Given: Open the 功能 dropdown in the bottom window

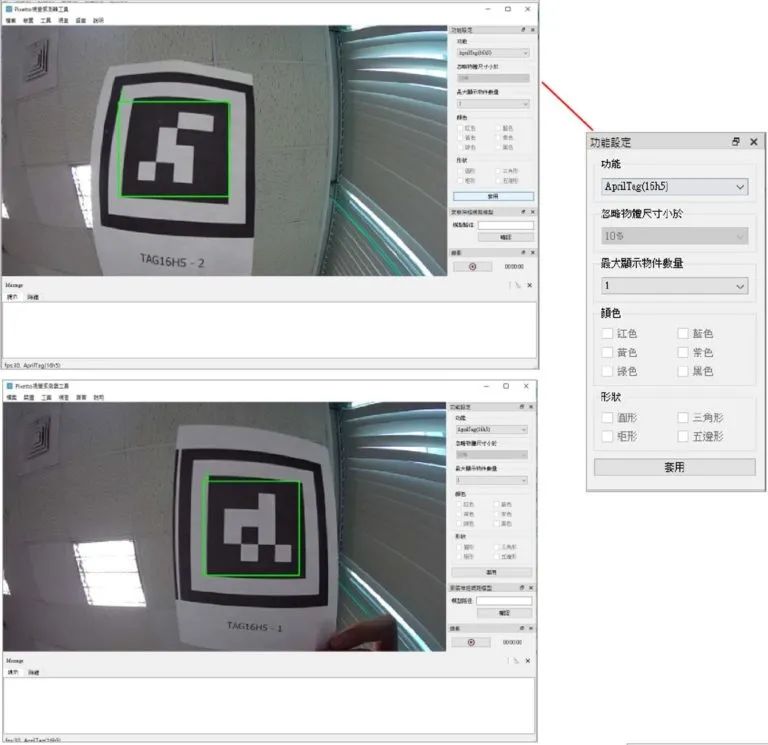Looking at the screenshot, I should pyautogui.click(x=492, y=429).
